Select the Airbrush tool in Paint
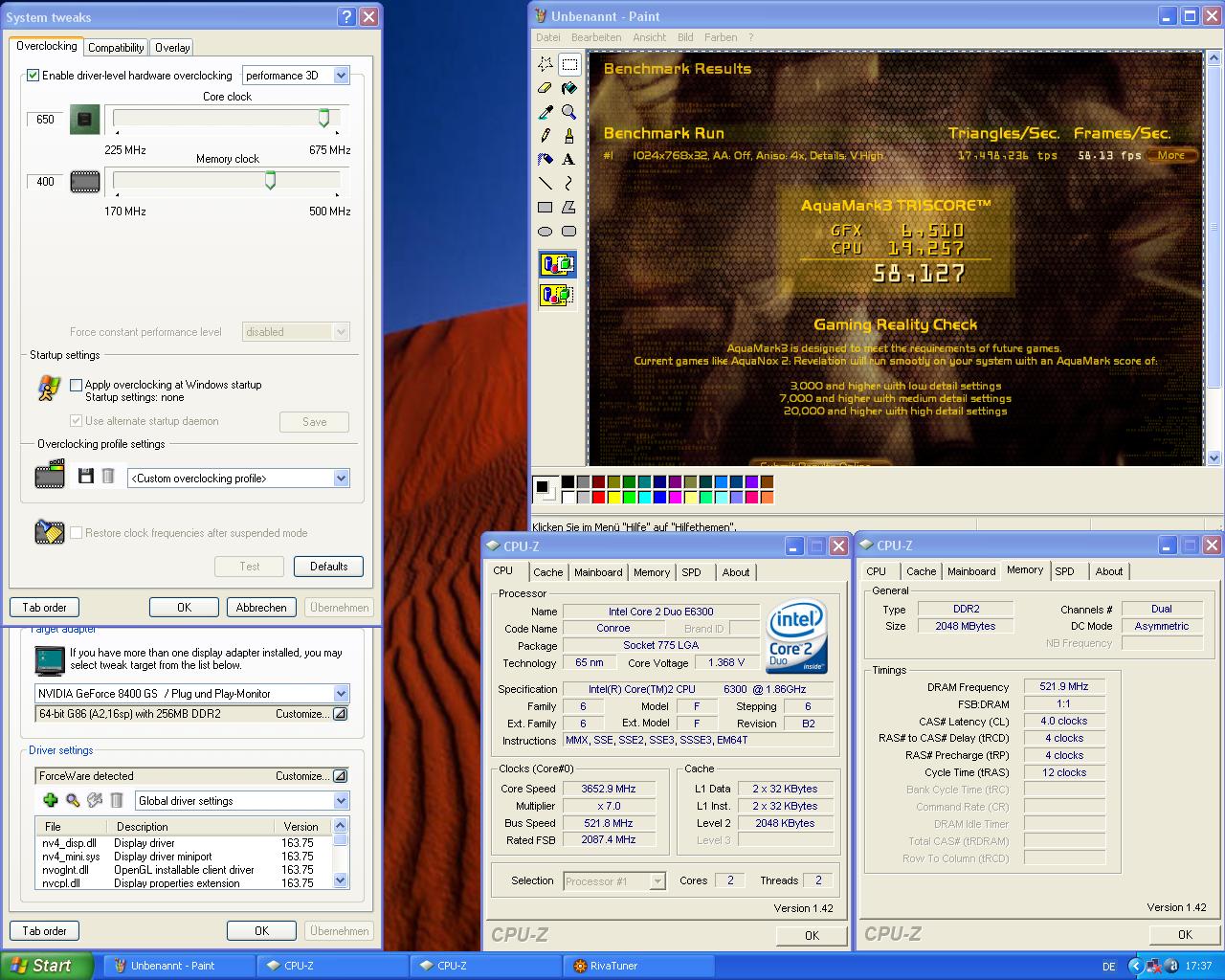The image size is (1225, 980). point(546,160)
